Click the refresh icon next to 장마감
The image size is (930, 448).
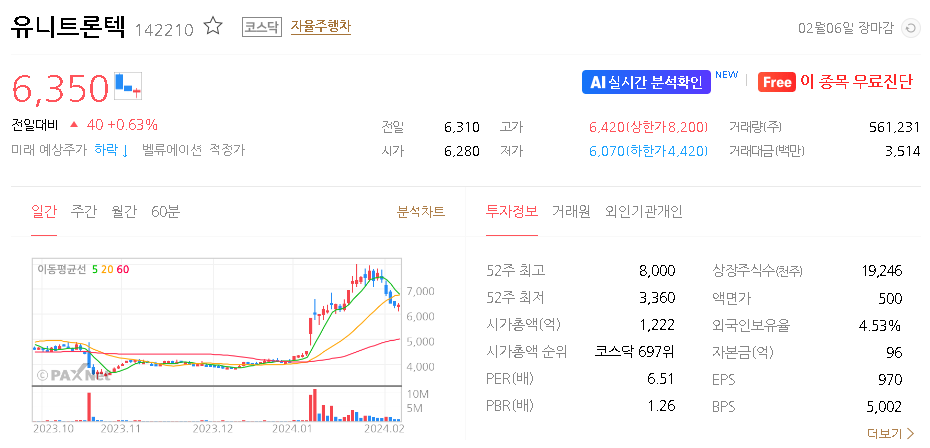(x=909, y=28)
